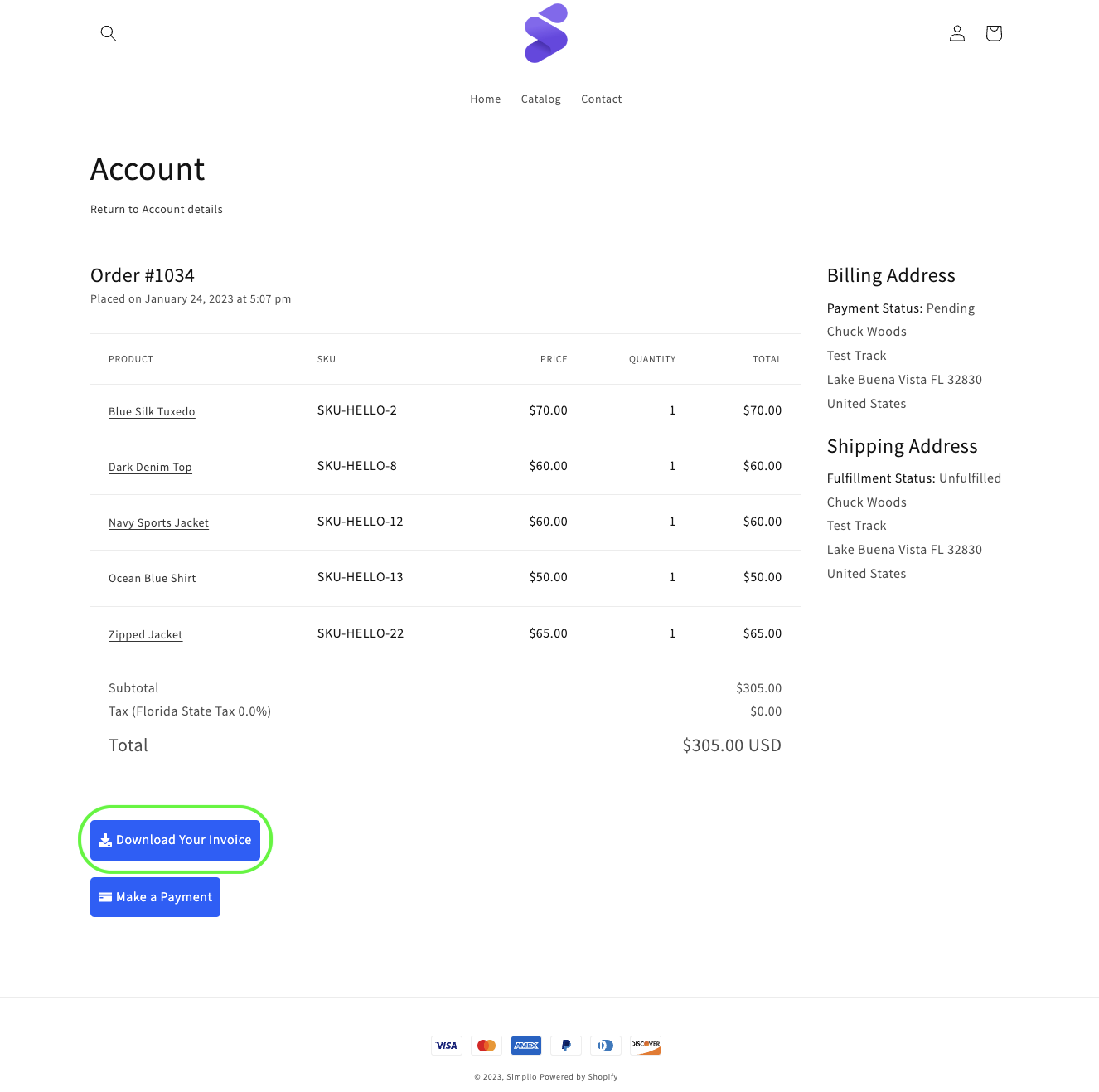Click the Diners Club payment icon
Image resolution: width=1099 pixels, height=1092 pixels.
606,1046
